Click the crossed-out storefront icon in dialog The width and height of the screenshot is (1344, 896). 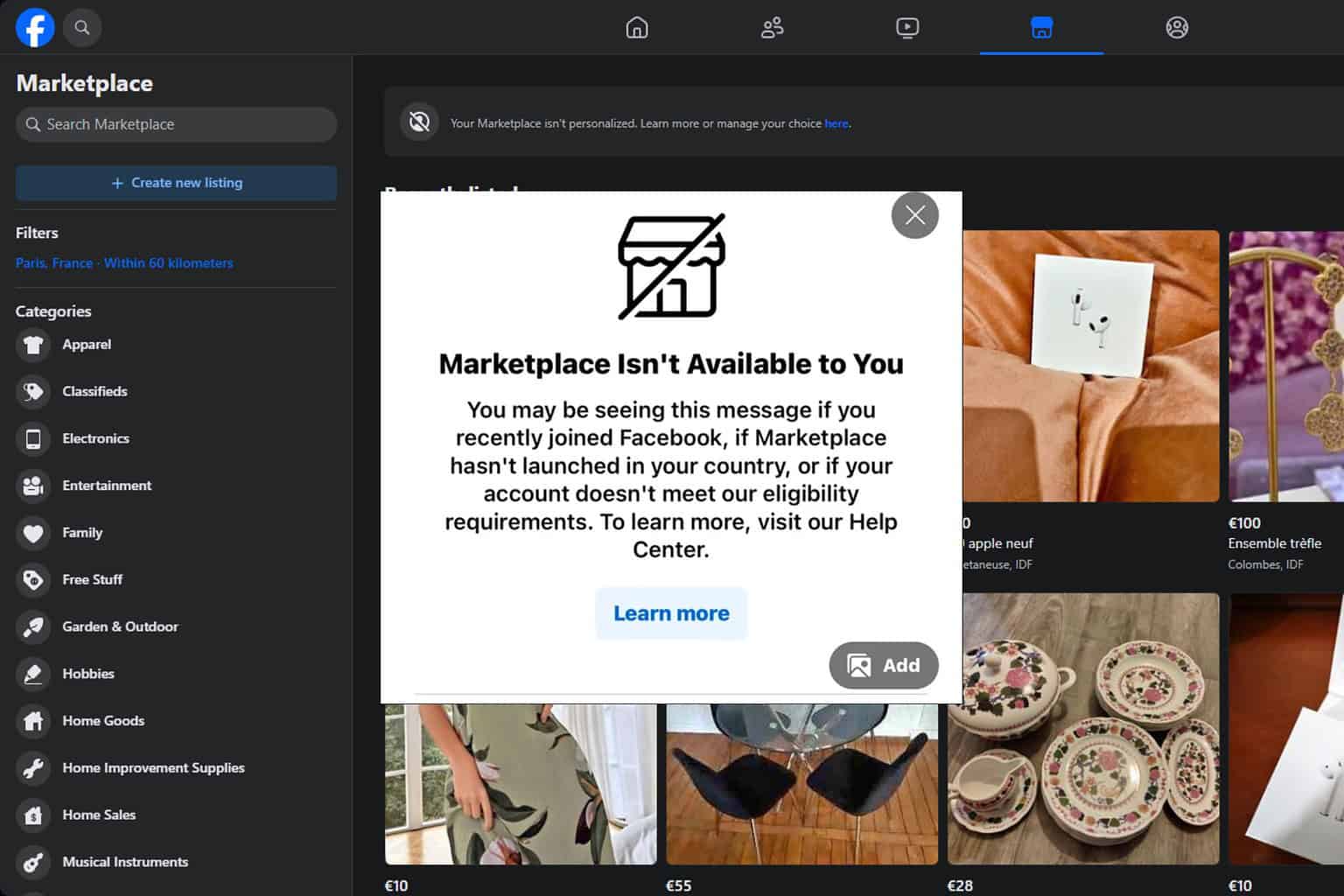tap(671, 266)
